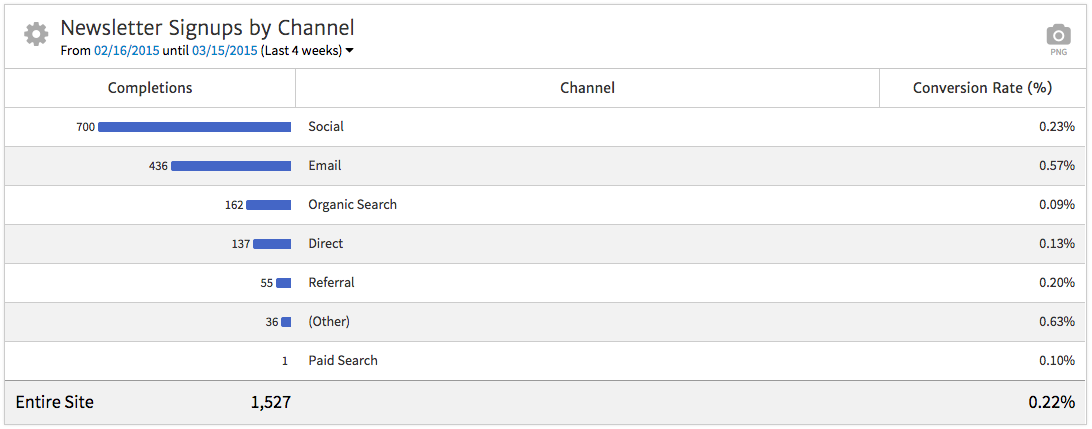Sort by Channel column header
Screen dimensions: 1092x429
point(587,88)
